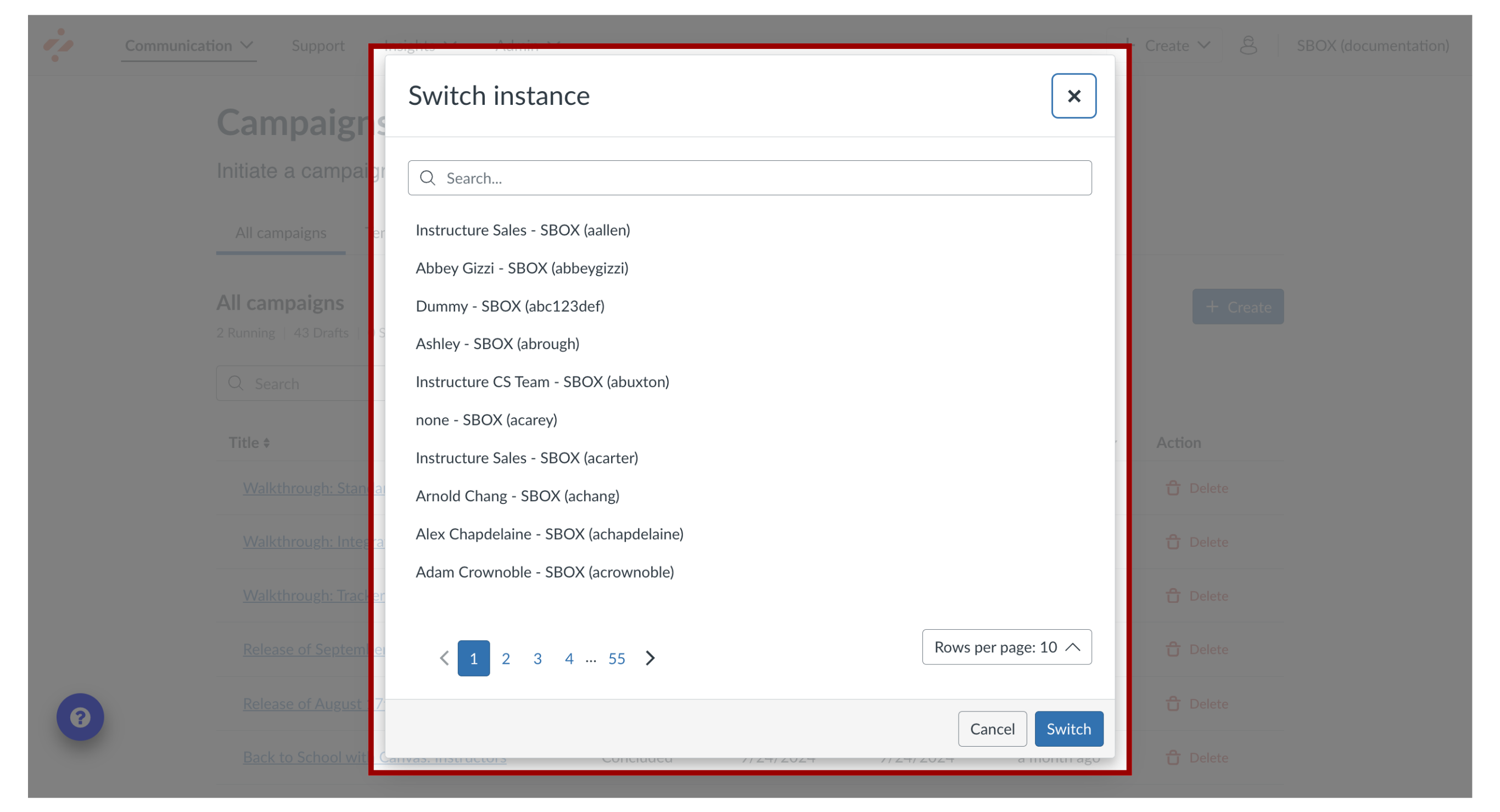Go to next page arrow
The width and height of the screenshot is (1500, 812).
point(650,658)
